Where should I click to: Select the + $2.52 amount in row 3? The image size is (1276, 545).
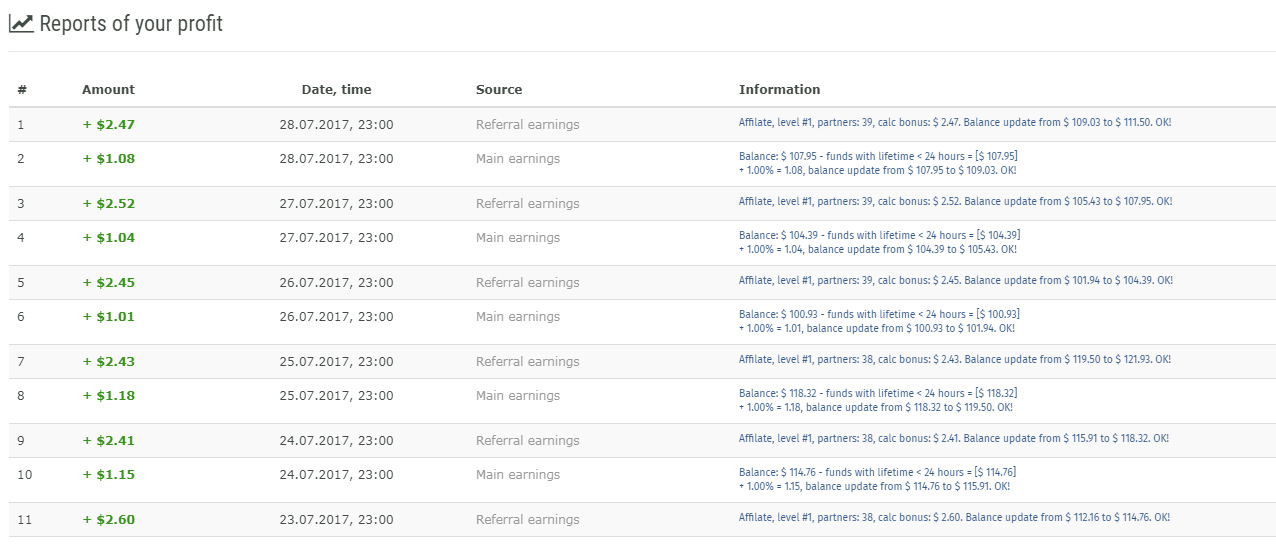(x=108, y=204)
